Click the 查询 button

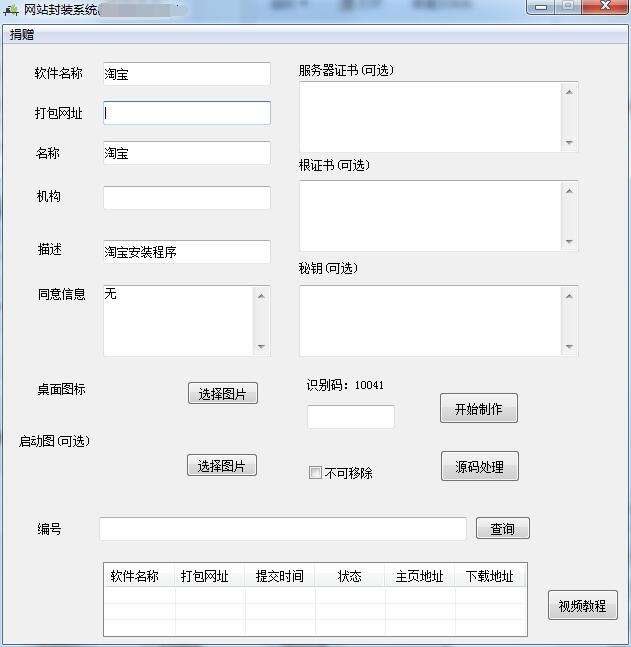(503, 528)
